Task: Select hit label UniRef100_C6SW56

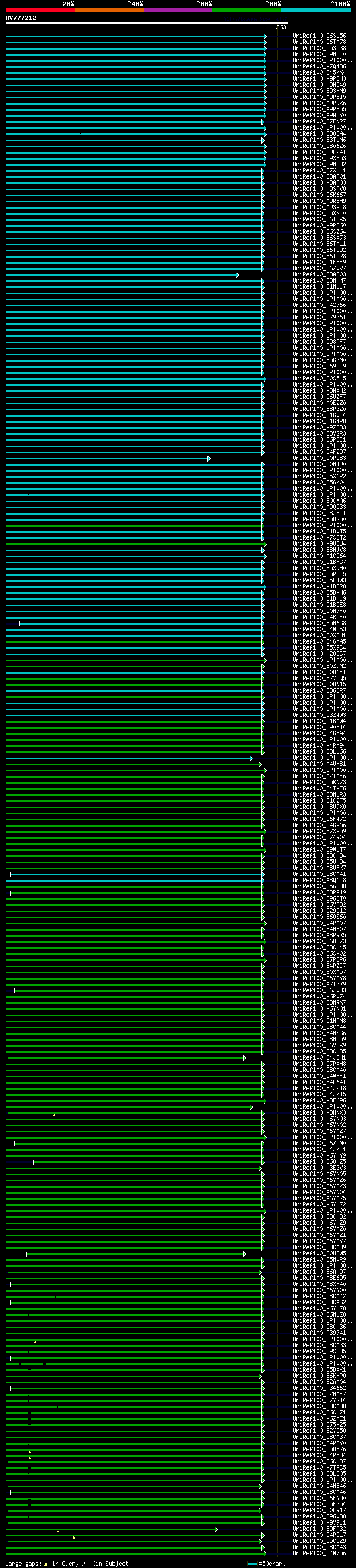Action: pos(319,36)
